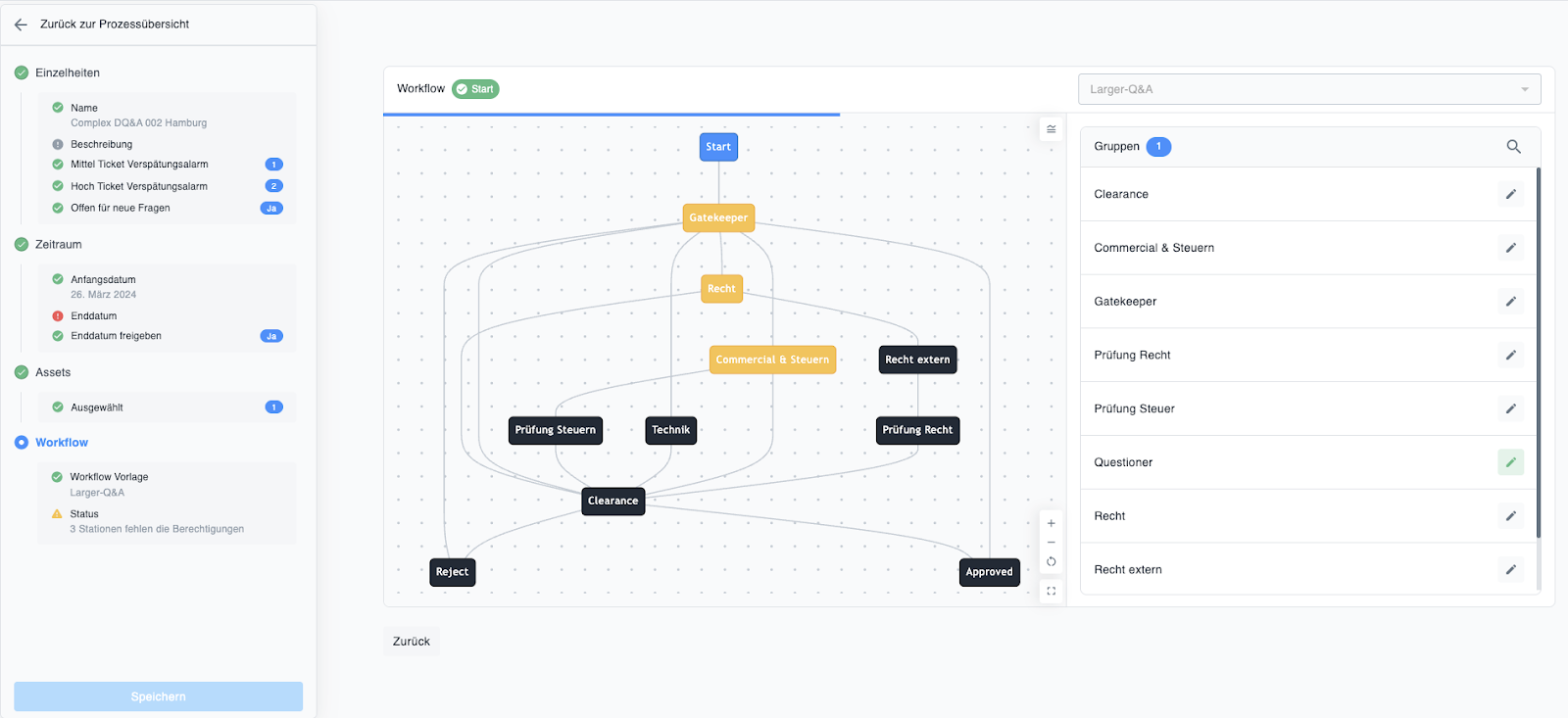Click the Beschreibung row text
1568x718 pixels.
click(x=101, y=144)
